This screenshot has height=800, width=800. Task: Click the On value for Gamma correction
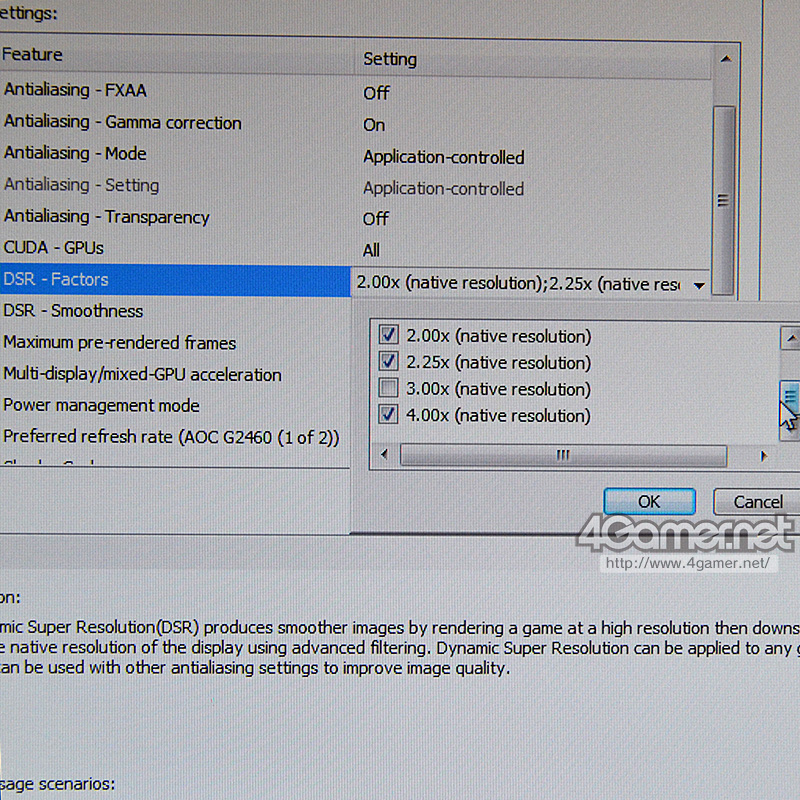click(x=373, y=125)
